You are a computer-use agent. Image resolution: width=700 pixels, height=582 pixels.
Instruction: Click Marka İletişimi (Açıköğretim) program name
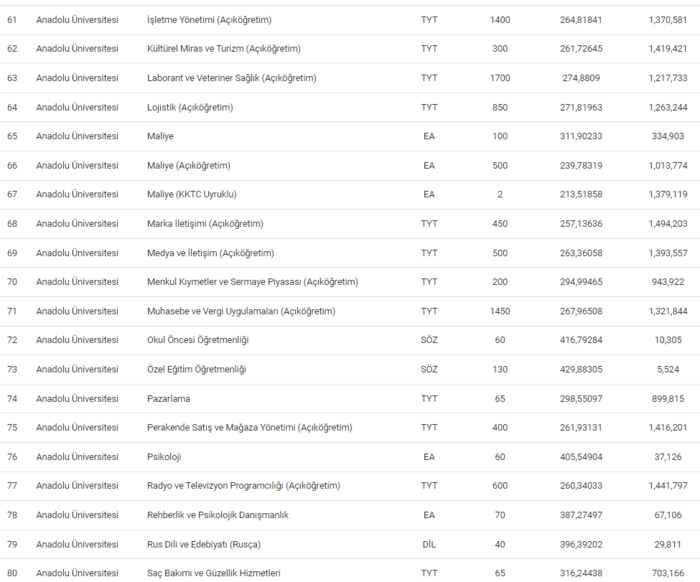(x=205, y=223)
